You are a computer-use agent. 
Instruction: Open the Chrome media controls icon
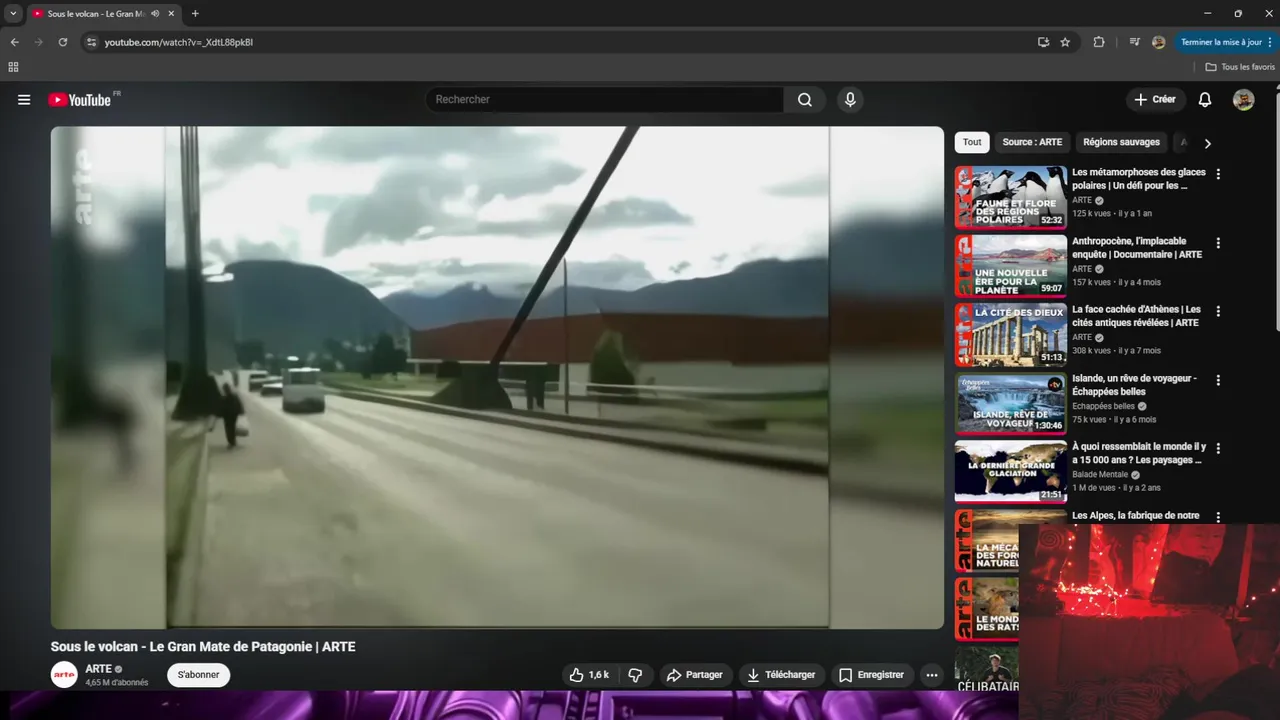point(1134,42)
